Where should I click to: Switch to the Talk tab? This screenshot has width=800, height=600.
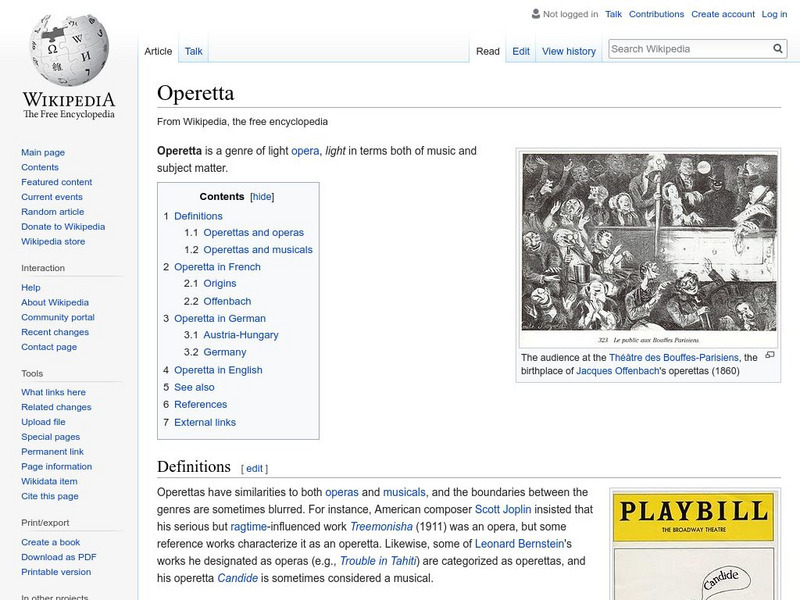click(x=192, y=50)
